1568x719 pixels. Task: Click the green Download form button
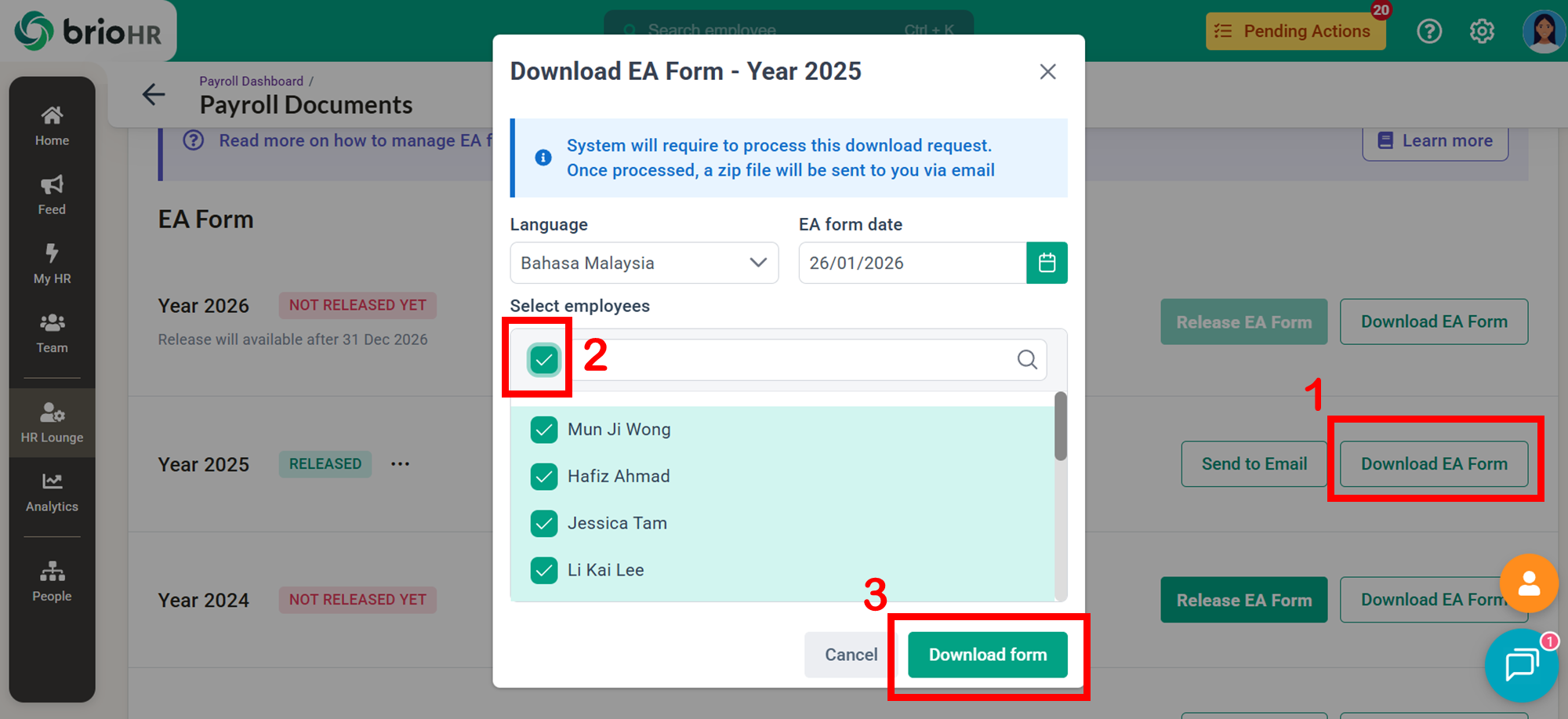987,655
